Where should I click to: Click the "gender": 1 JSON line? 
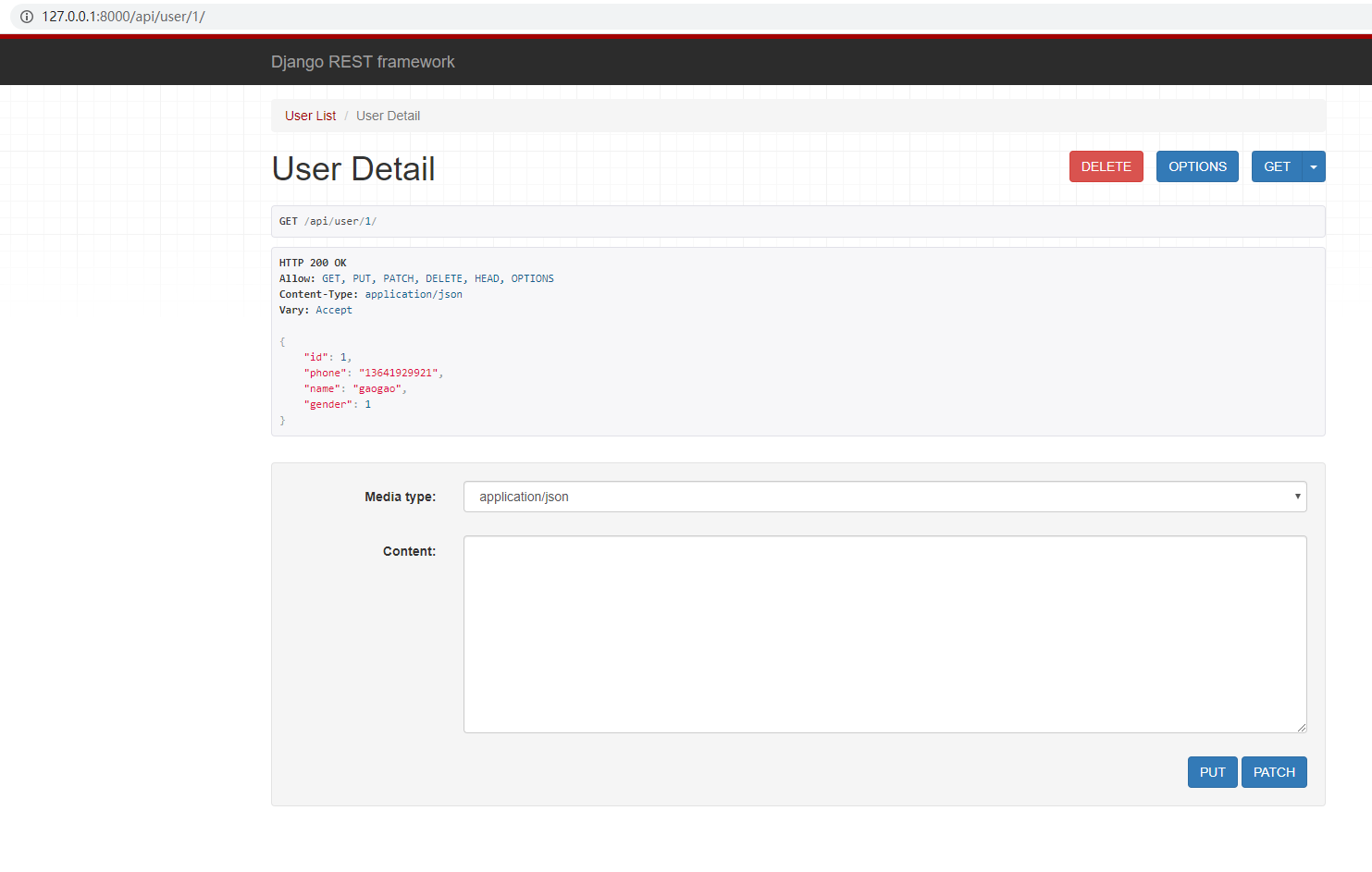[x=337, y=404]
